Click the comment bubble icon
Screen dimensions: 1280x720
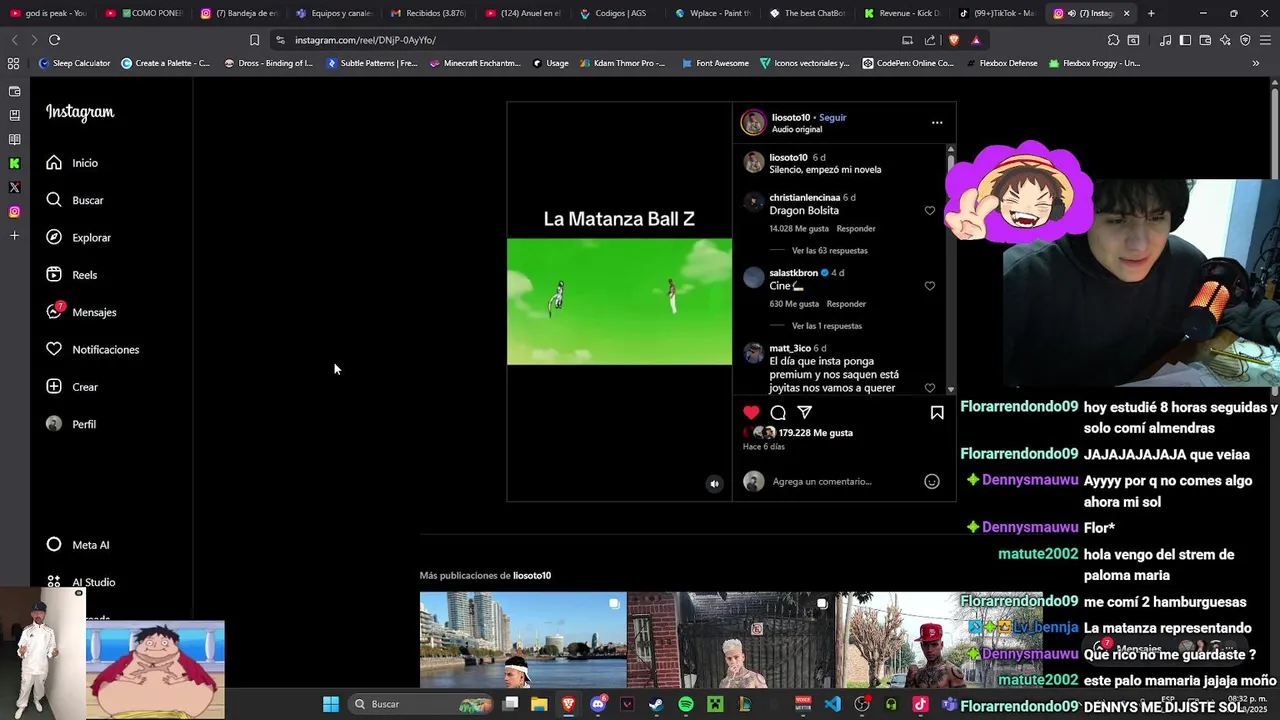coord(778,412)
